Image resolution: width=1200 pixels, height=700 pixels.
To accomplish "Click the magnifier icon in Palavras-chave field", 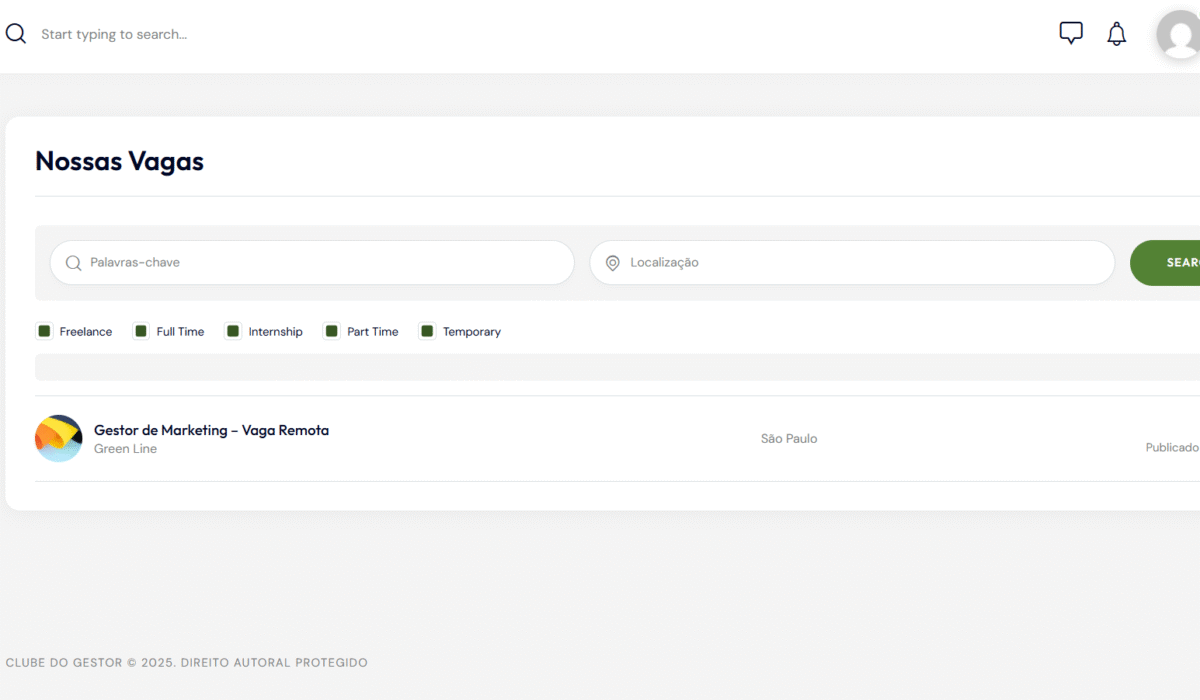I will pyautogui.click(x=73, y=263).
